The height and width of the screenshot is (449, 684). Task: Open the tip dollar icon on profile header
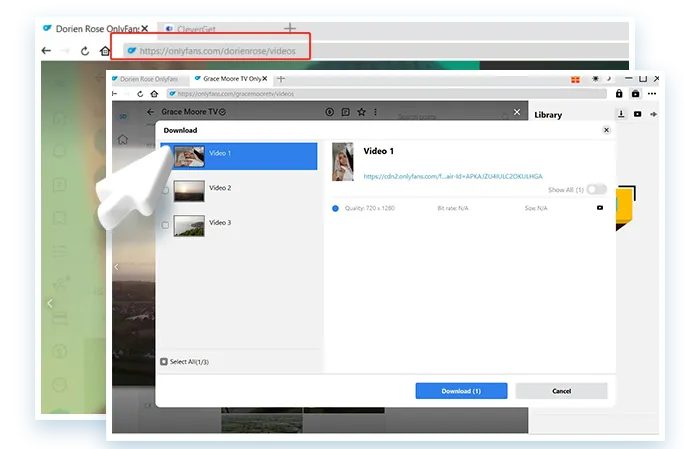point(329,112)
